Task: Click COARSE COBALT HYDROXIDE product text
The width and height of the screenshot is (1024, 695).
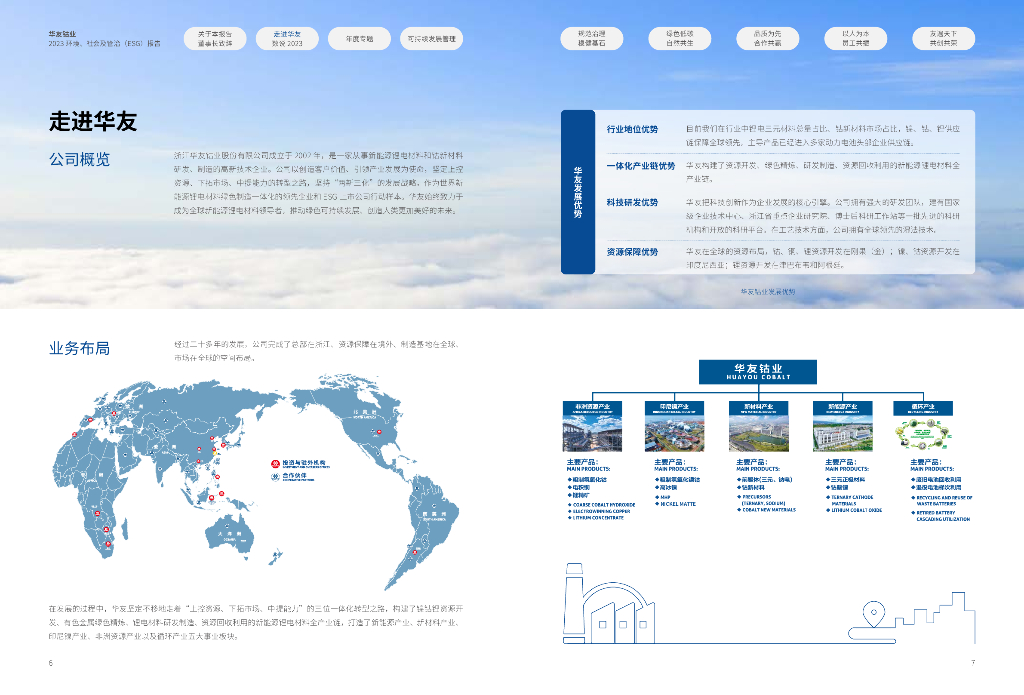Action: [603, 505]
